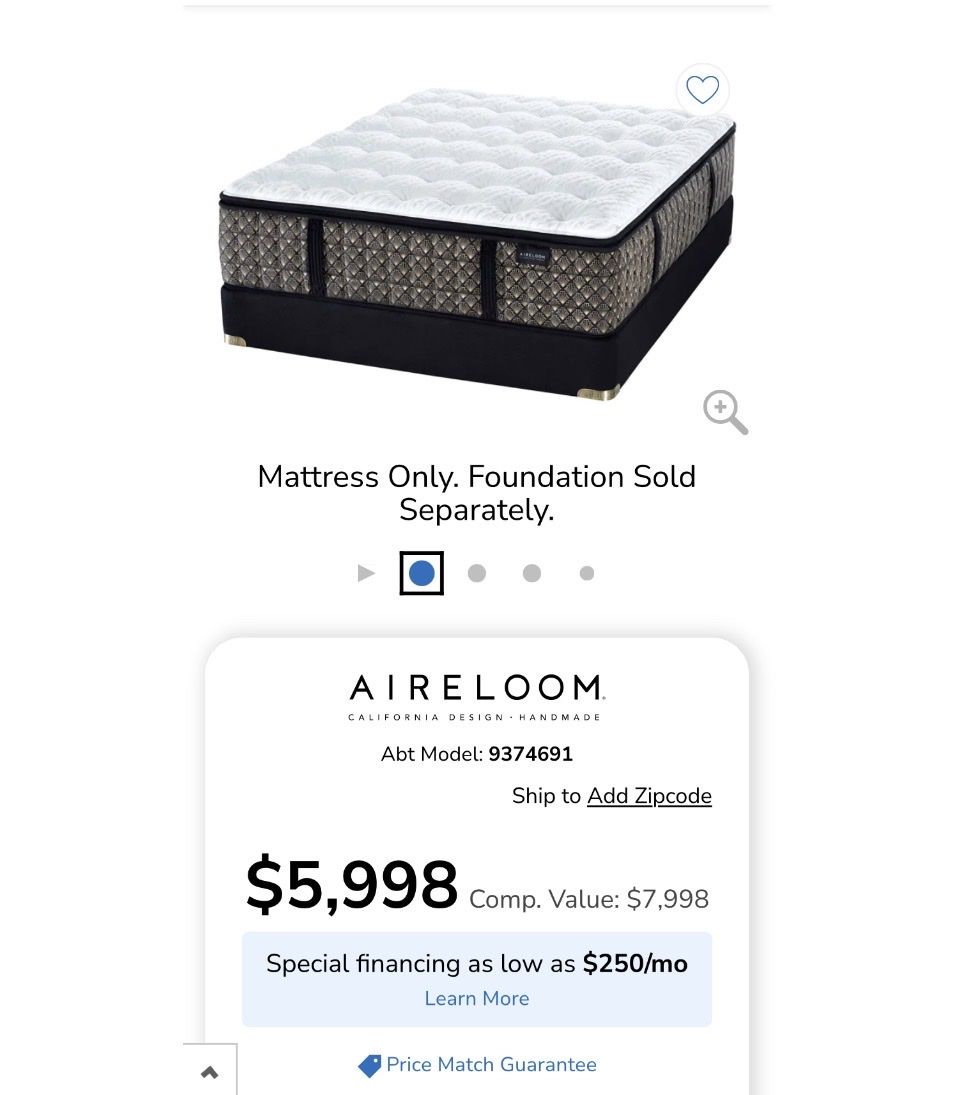
Task: Click the Abt Model number 9374691
Action: tap(529, 754)
